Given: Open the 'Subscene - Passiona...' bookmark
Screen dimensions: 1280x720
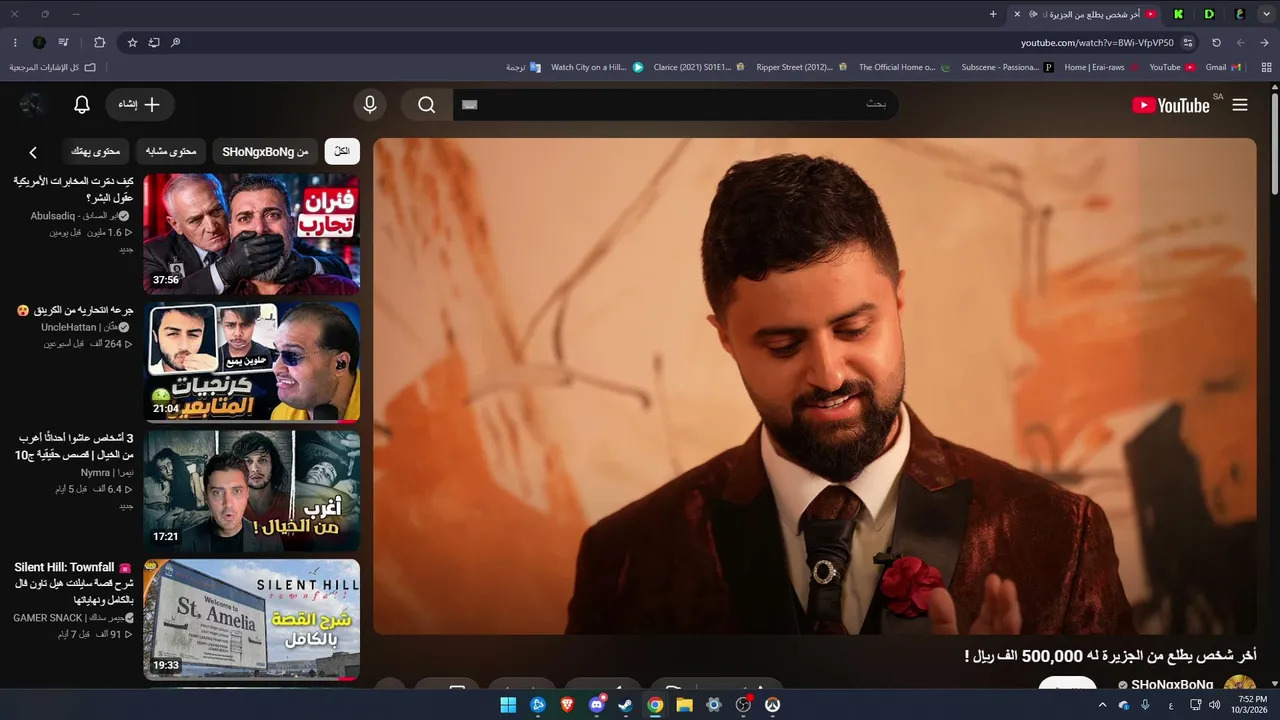Looking at the screenshot, I should coord(1007,67).
